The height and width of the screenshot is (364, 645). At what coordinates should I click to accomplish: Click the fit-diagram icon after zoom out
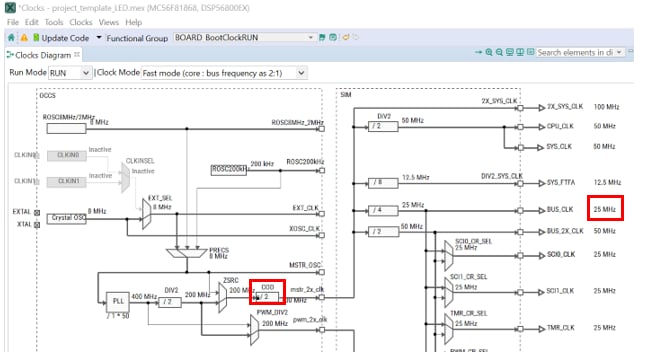510,52
